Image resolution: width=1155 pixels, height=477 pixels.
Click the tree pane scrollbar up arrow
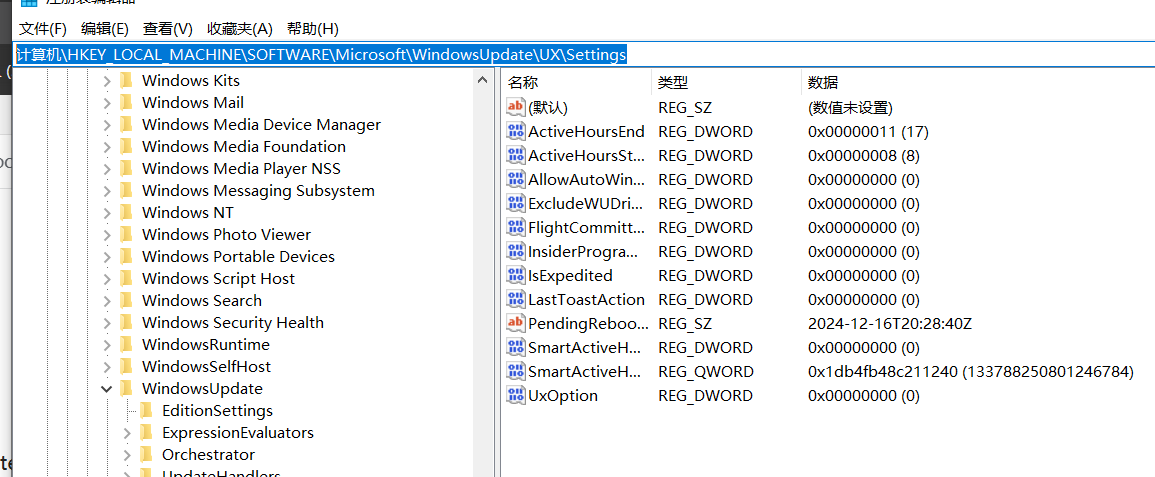tap(484, 82)
